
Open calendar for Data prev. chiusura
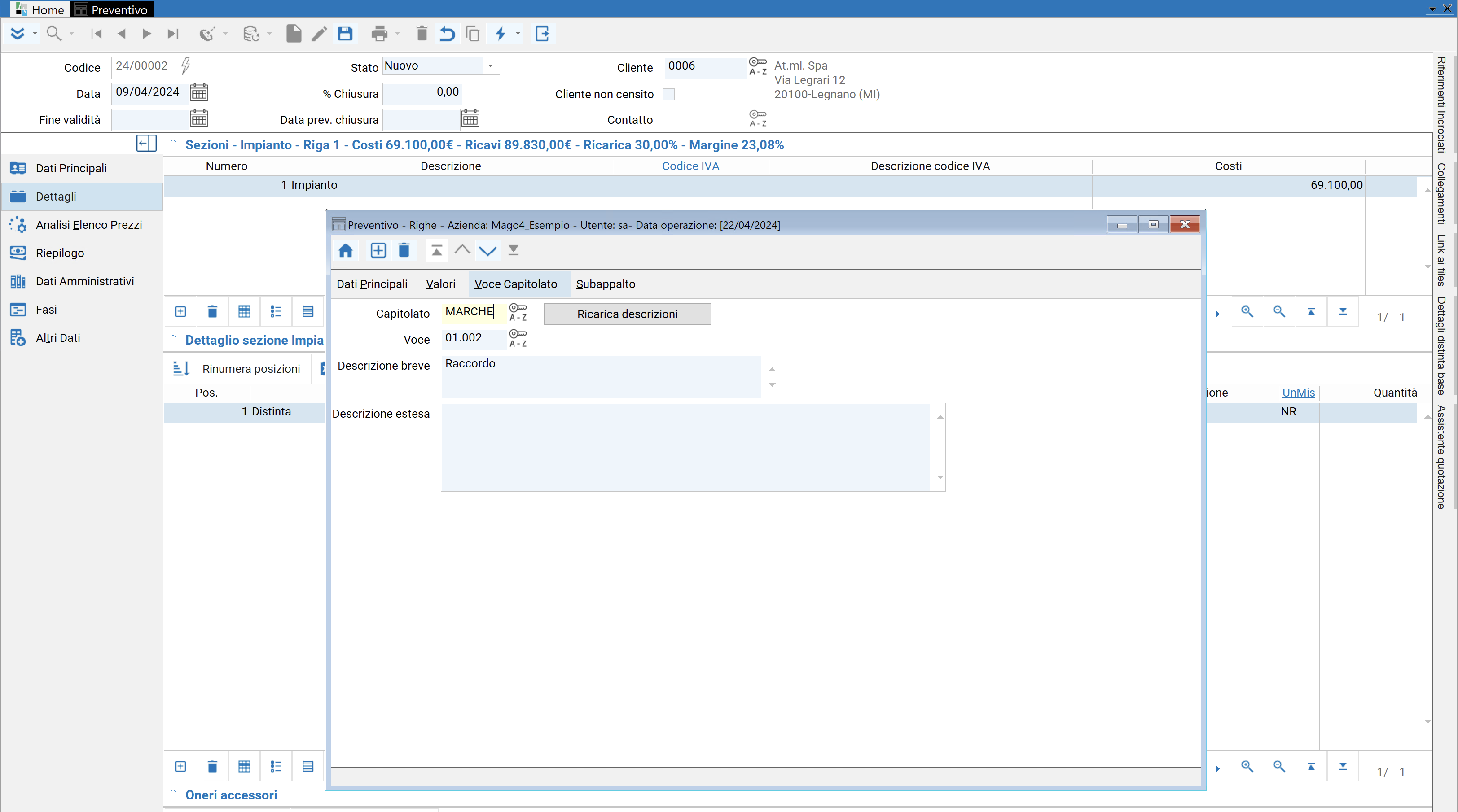470,118
